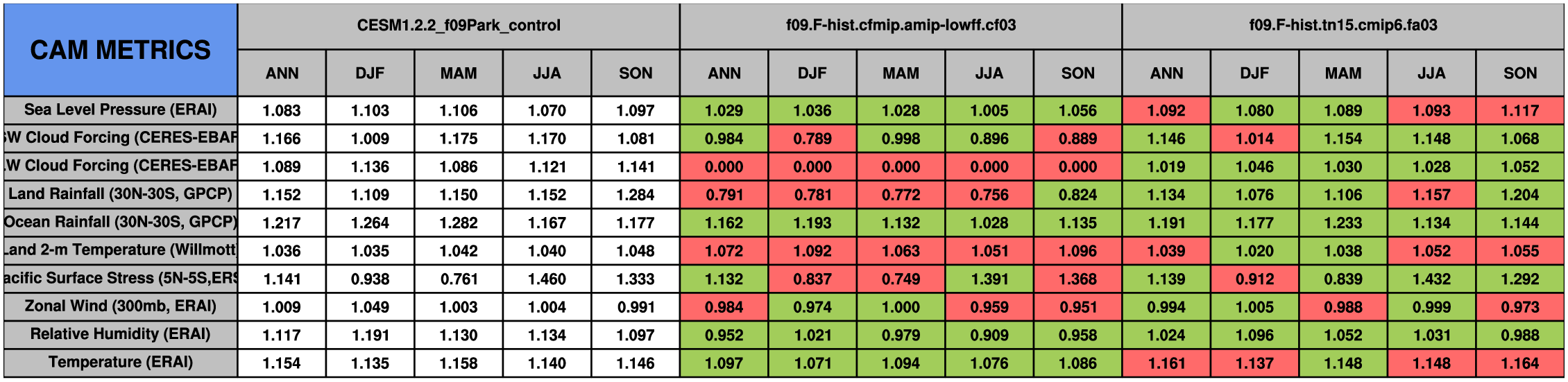Select the green 0.824 cell
The width and height of the screenshot is (1568, 382).
(1077, 194)
